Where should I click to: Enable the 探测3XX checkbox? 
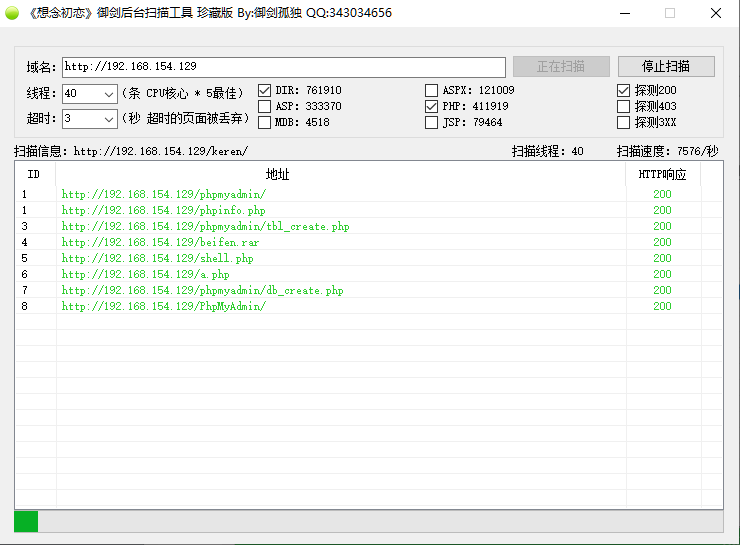pyautogui.click(x=623, y=123)
